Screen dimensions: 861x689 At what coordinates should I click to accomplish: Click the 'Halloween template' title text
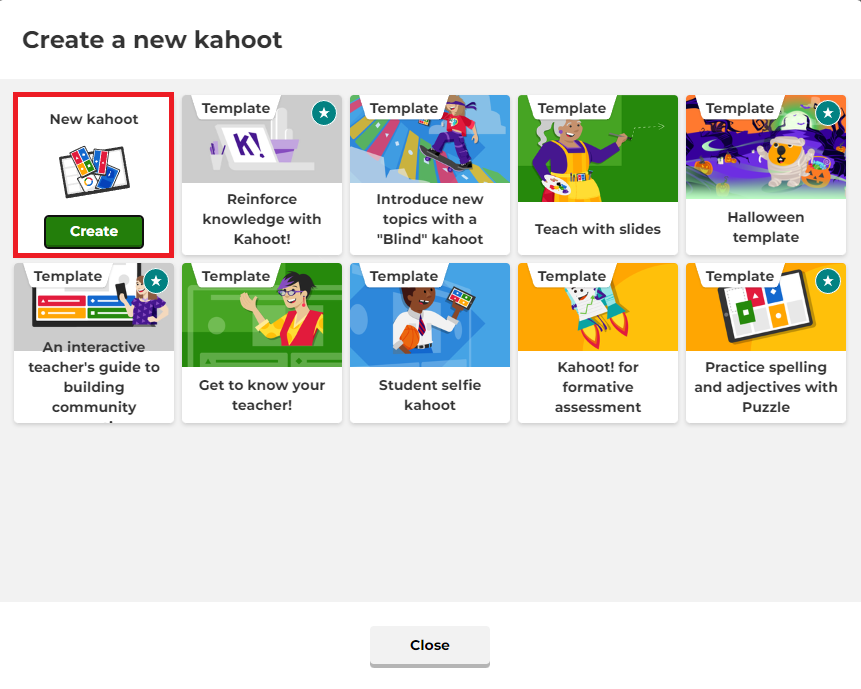pos(766,227)
